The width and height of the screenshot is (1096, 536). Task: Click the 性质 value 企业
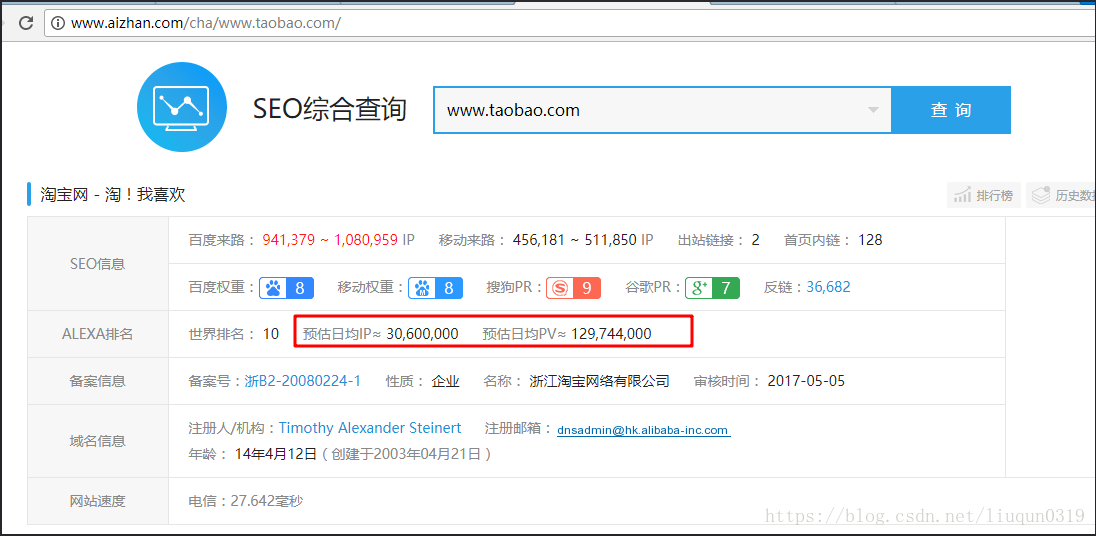445,381
